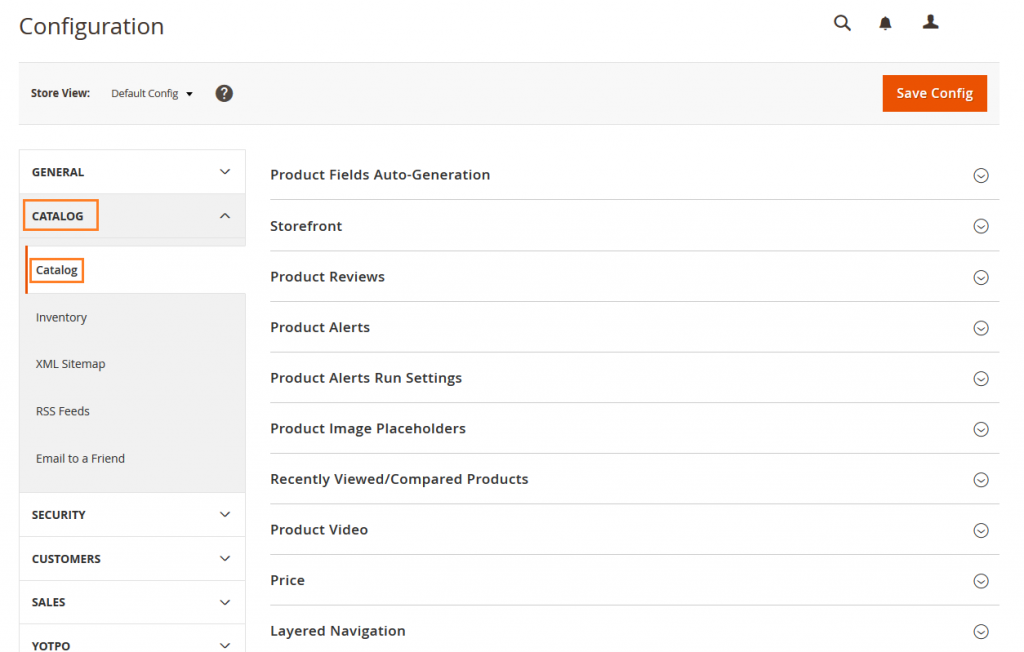This screenshot has height=652, width=1024.
Task: Click the Configuration page heading
Action: tap(91, 26)
